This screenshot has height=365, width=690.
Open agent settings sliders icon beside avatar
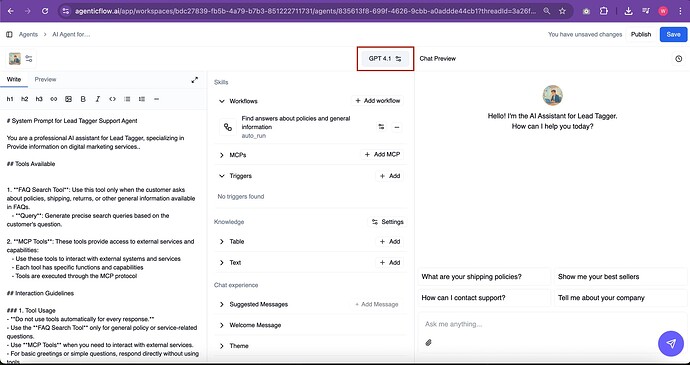coord(29,59)
